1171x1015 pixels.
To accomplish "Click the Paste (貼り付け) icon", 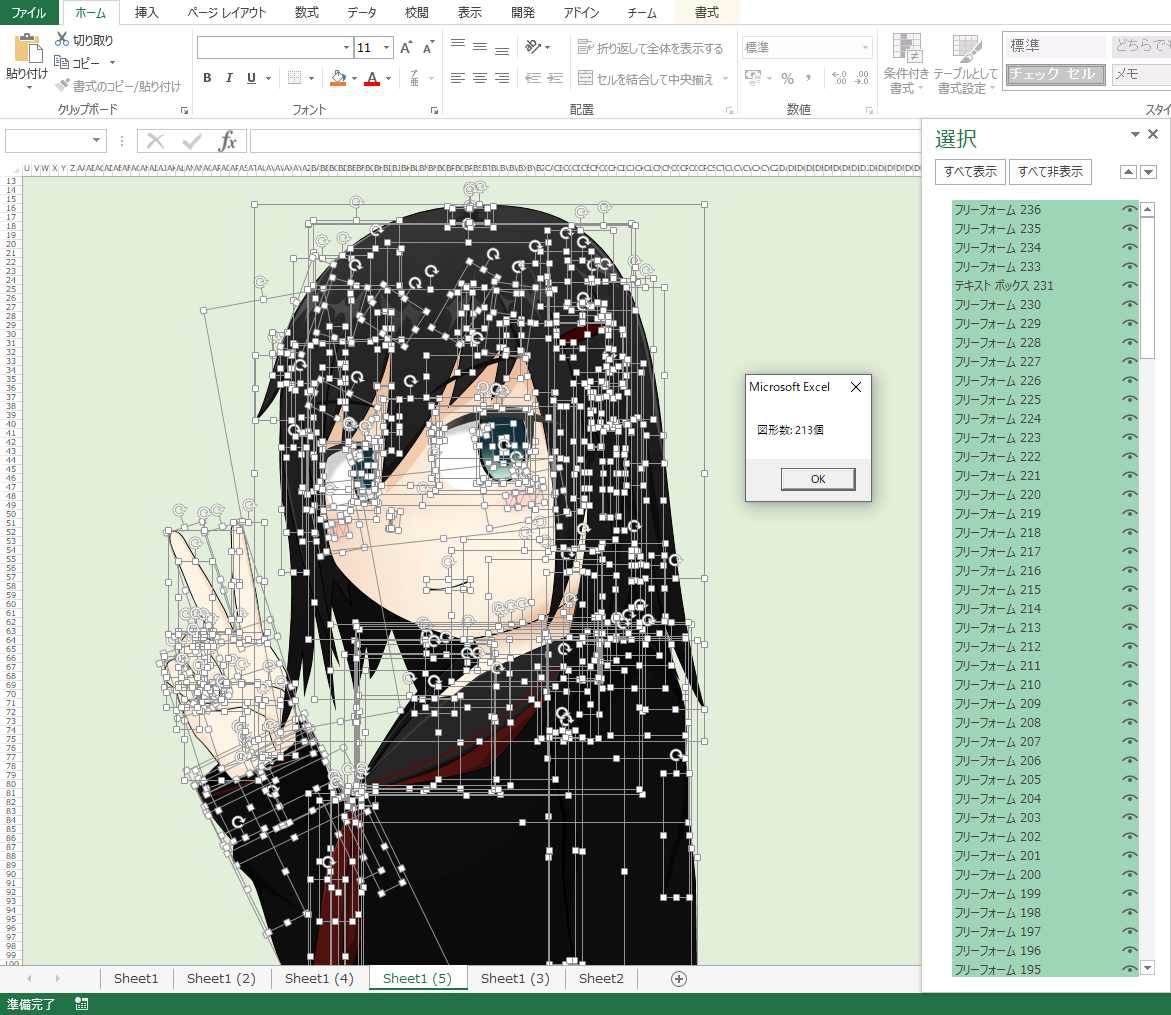I will 28,50.
